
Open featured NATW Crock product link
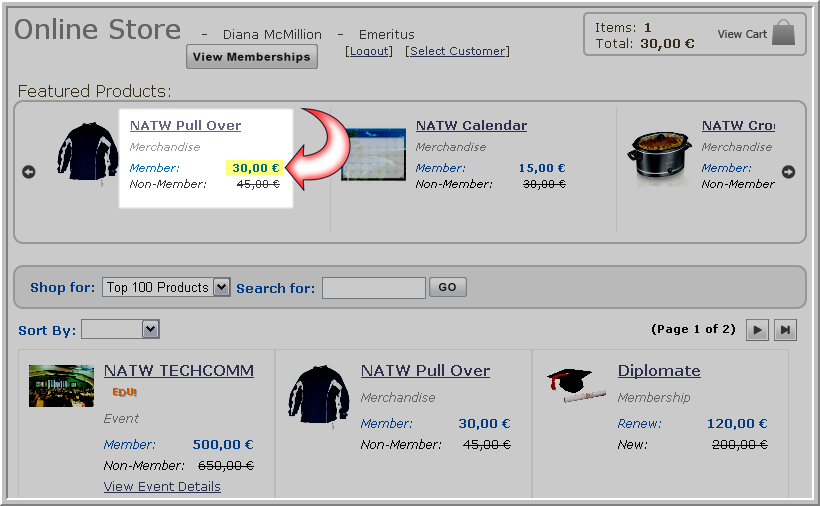point(738,125)
